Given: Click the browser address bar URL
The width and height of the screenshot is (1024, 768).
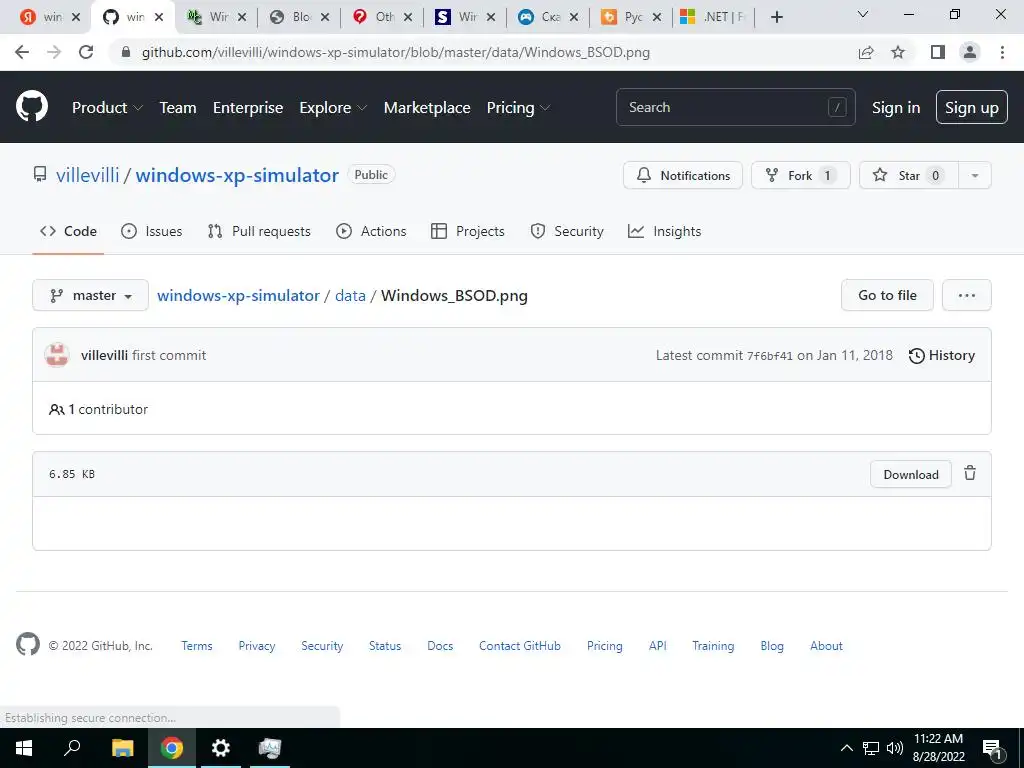Looking at the screenshot, I should 396,52.
